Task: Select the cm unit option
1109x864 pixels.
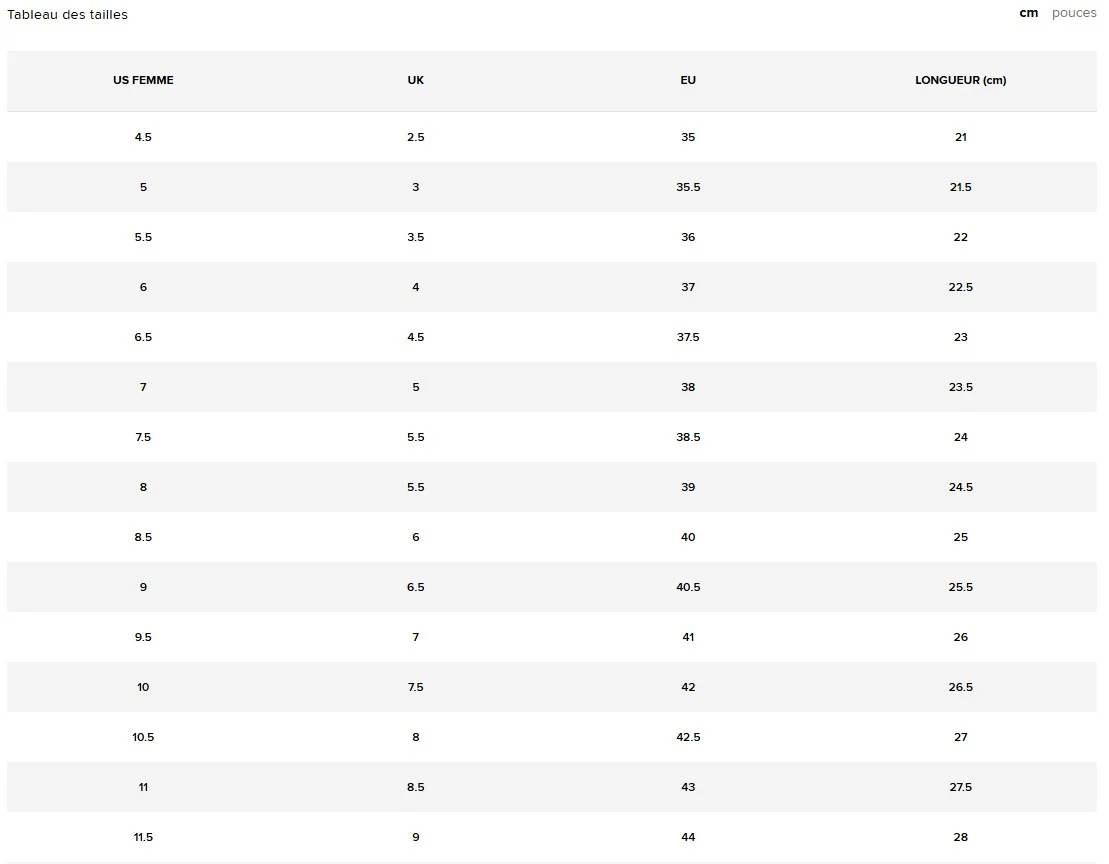Action: tap(1028, 13)
